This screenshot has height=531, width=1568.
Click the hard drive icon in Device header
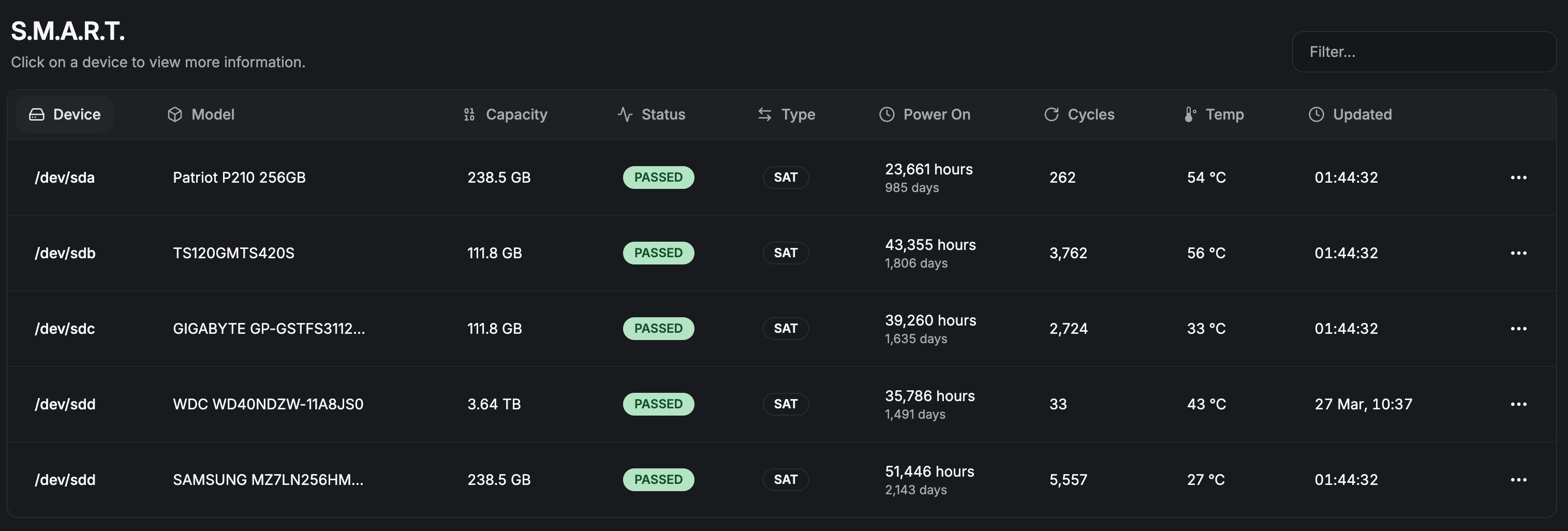pos(37,114)
